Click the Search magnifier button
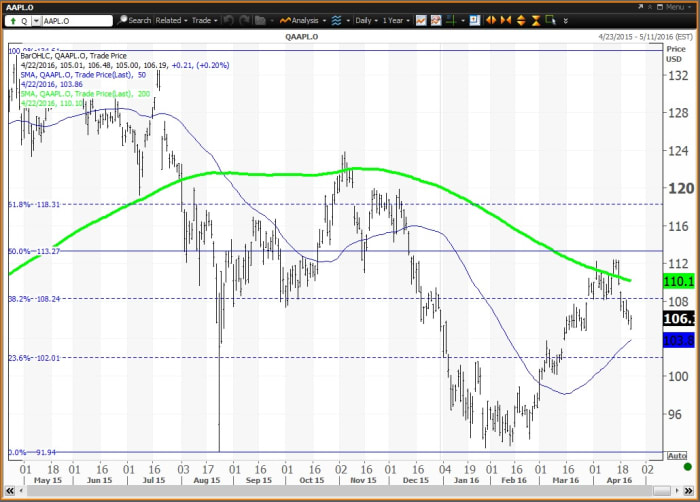The image size is (700, 502). 135,21
